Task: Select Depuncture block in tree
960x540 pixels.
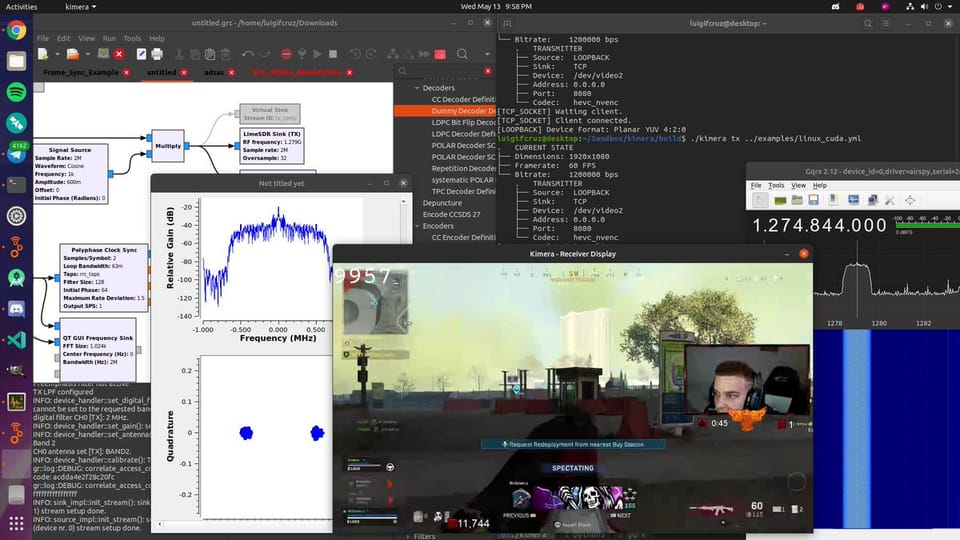Action: pos(442,203)
